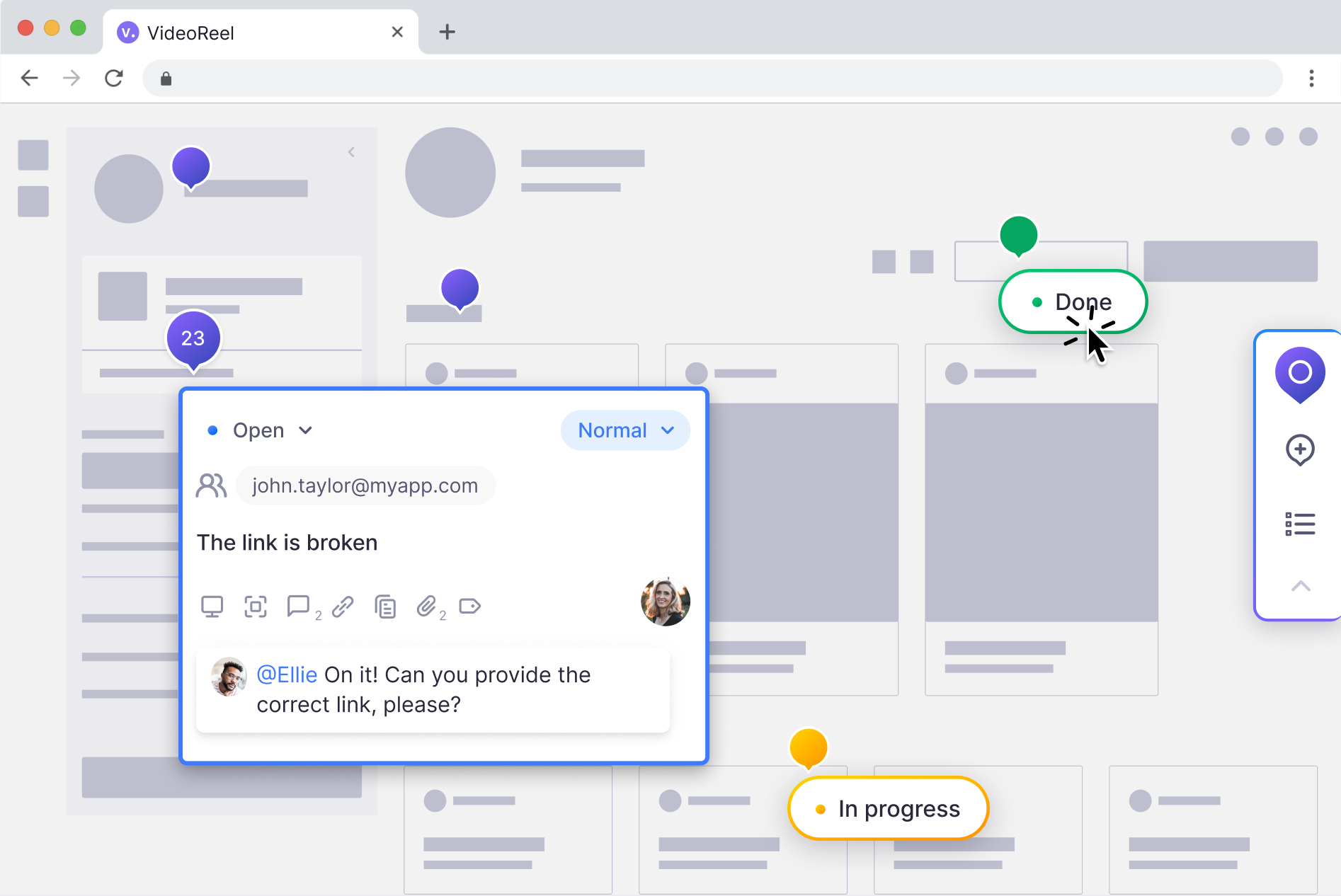1341x896 pixels.
Task: Click the tag label icon
Action: [470, 606]
